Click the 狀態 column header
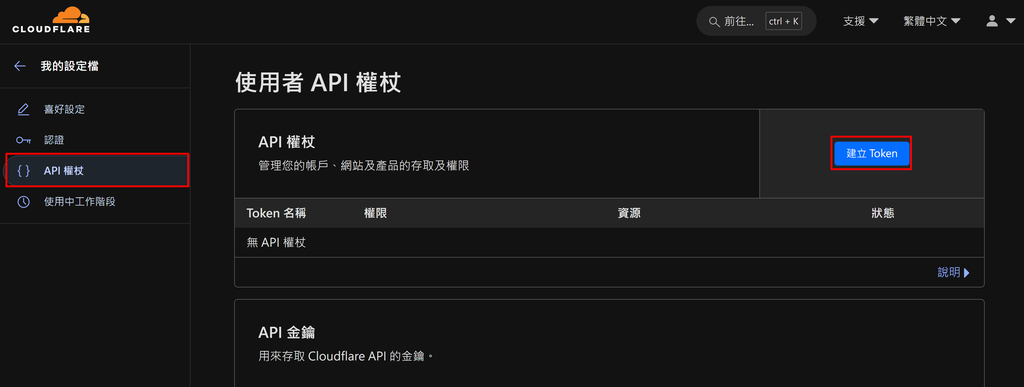Image resolution: width=1024 pixels, height=387 pixels. (882, 213)
